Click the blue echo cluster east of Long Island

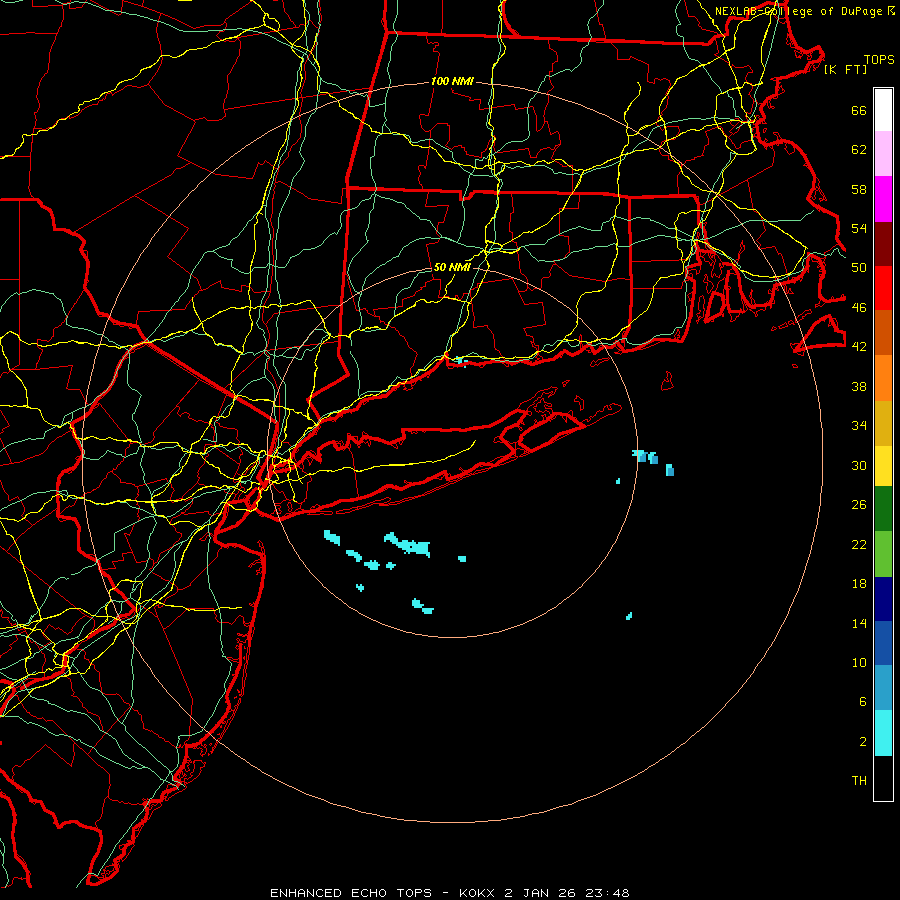tap(653, 461)
